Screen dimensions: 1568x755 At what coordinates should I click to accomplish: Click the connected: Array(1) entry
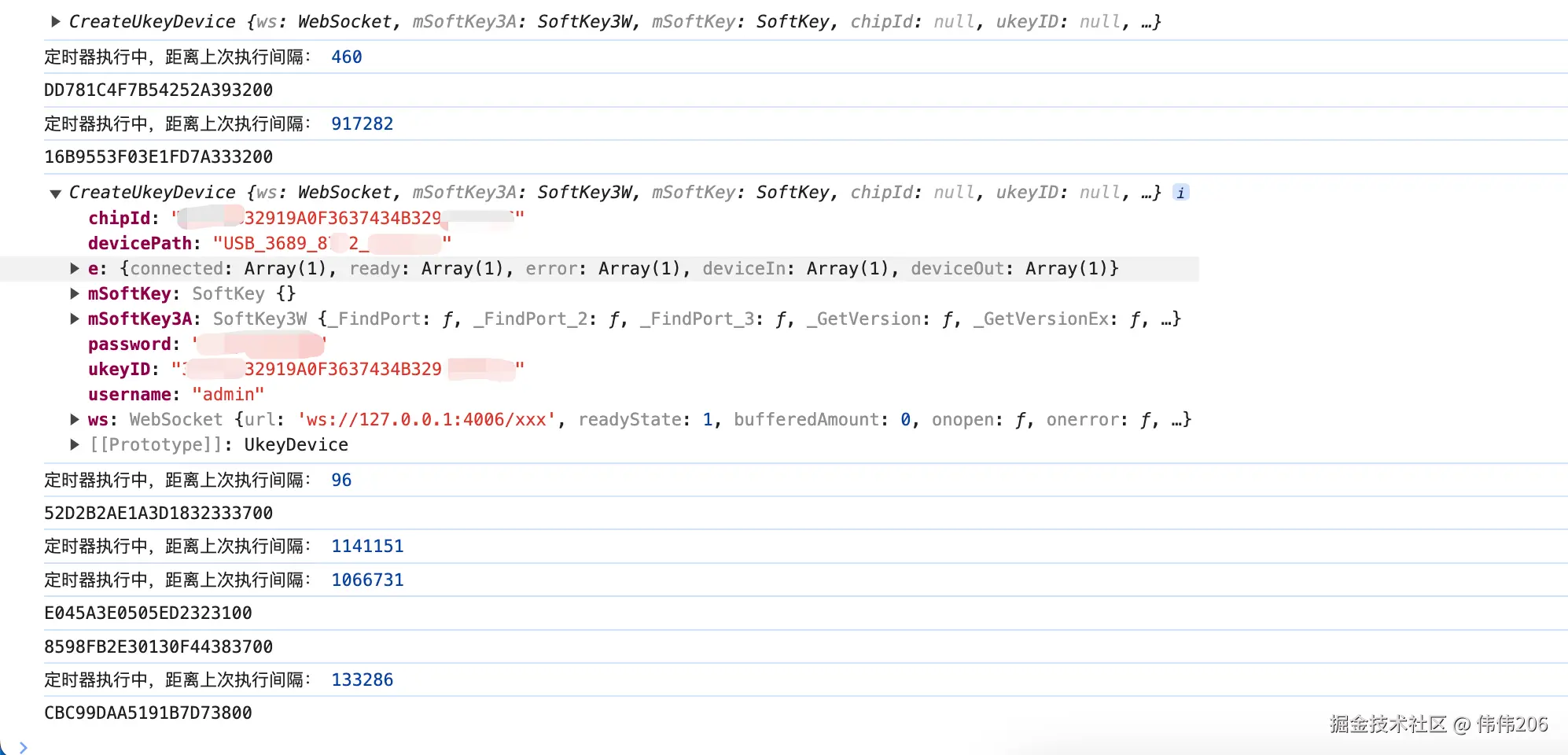tap(227, 269)
